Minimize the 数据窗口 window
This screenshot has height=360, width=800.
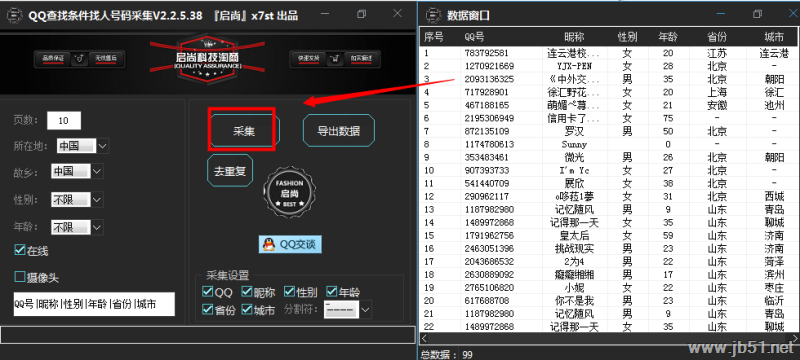click(720, 14)
